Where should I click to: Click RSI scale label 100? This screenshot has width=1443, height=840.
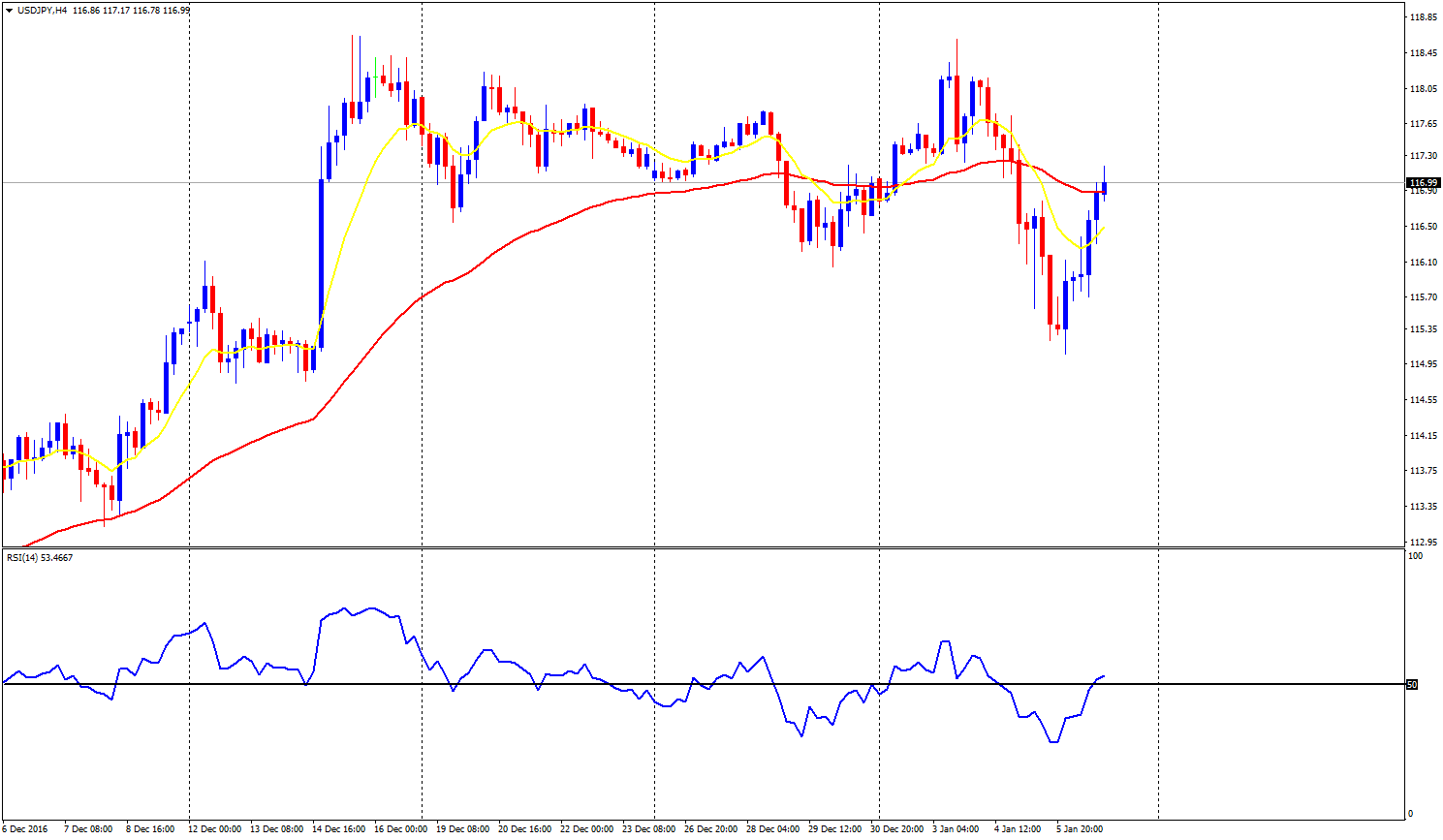(1416, 556)
